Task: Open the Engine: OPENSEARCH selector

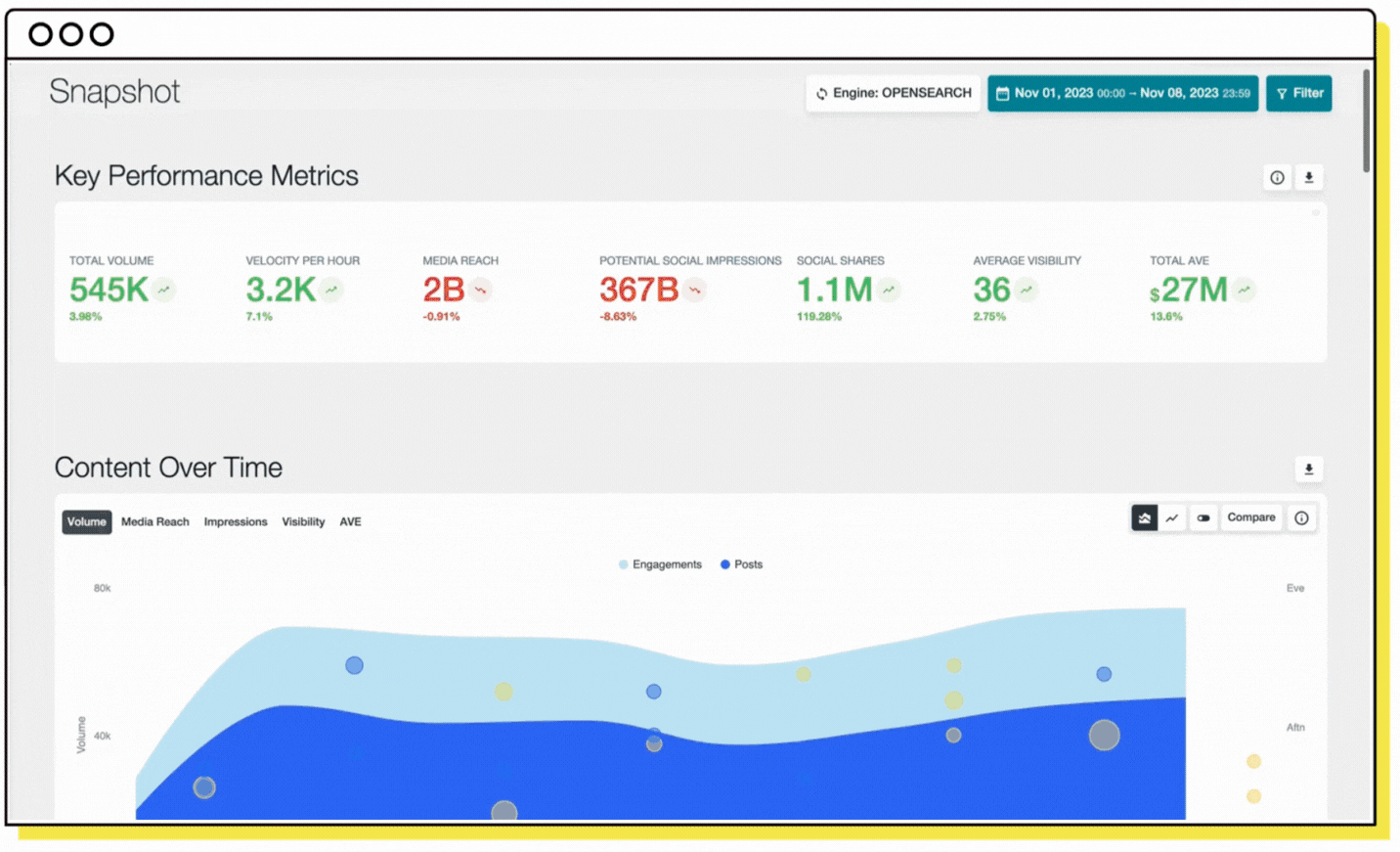Action: click(894, 94)
